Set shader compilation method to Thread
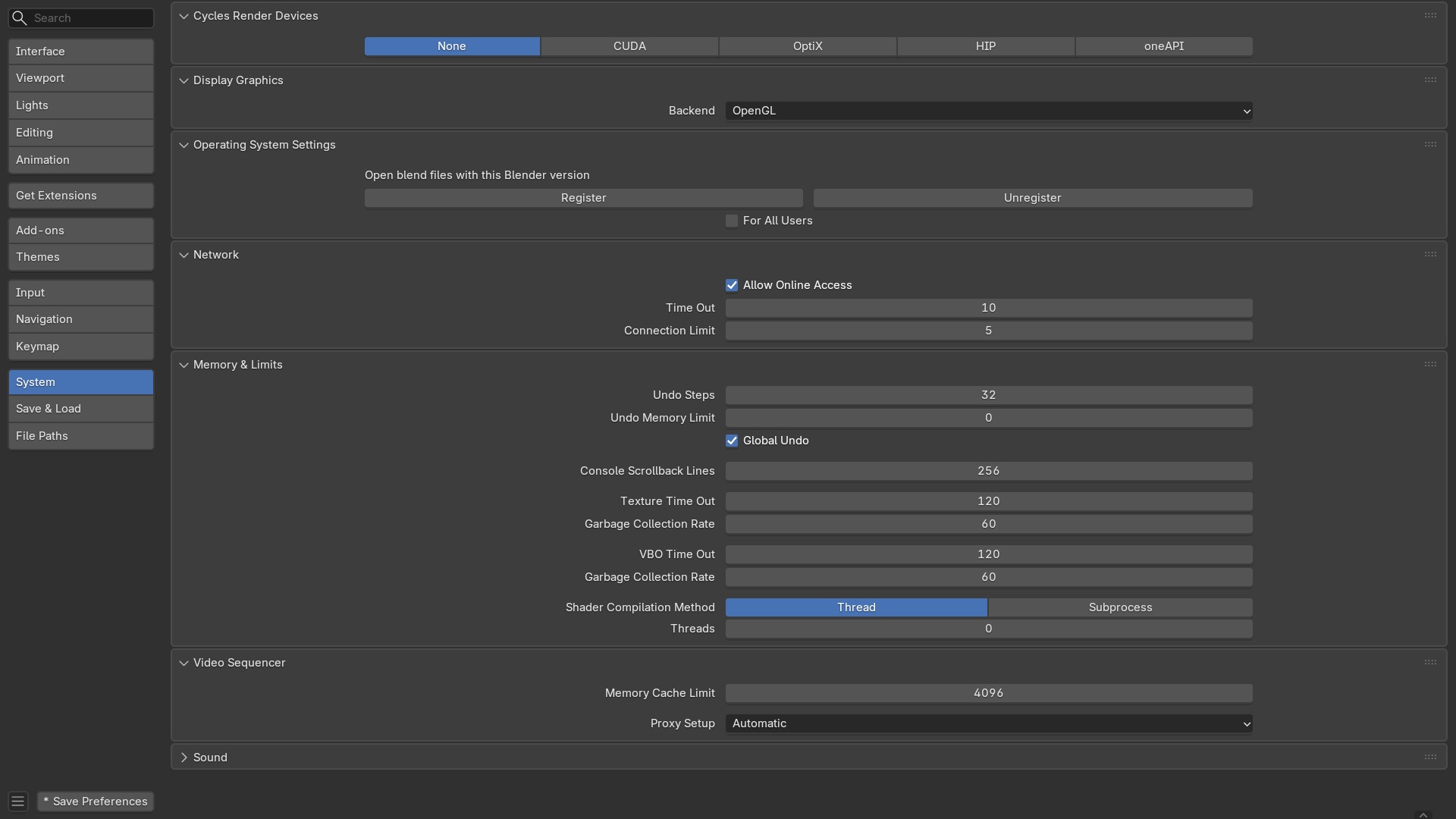Image resolution: width=1456 pixels, height=819 pixels. [x=856, y=607]
